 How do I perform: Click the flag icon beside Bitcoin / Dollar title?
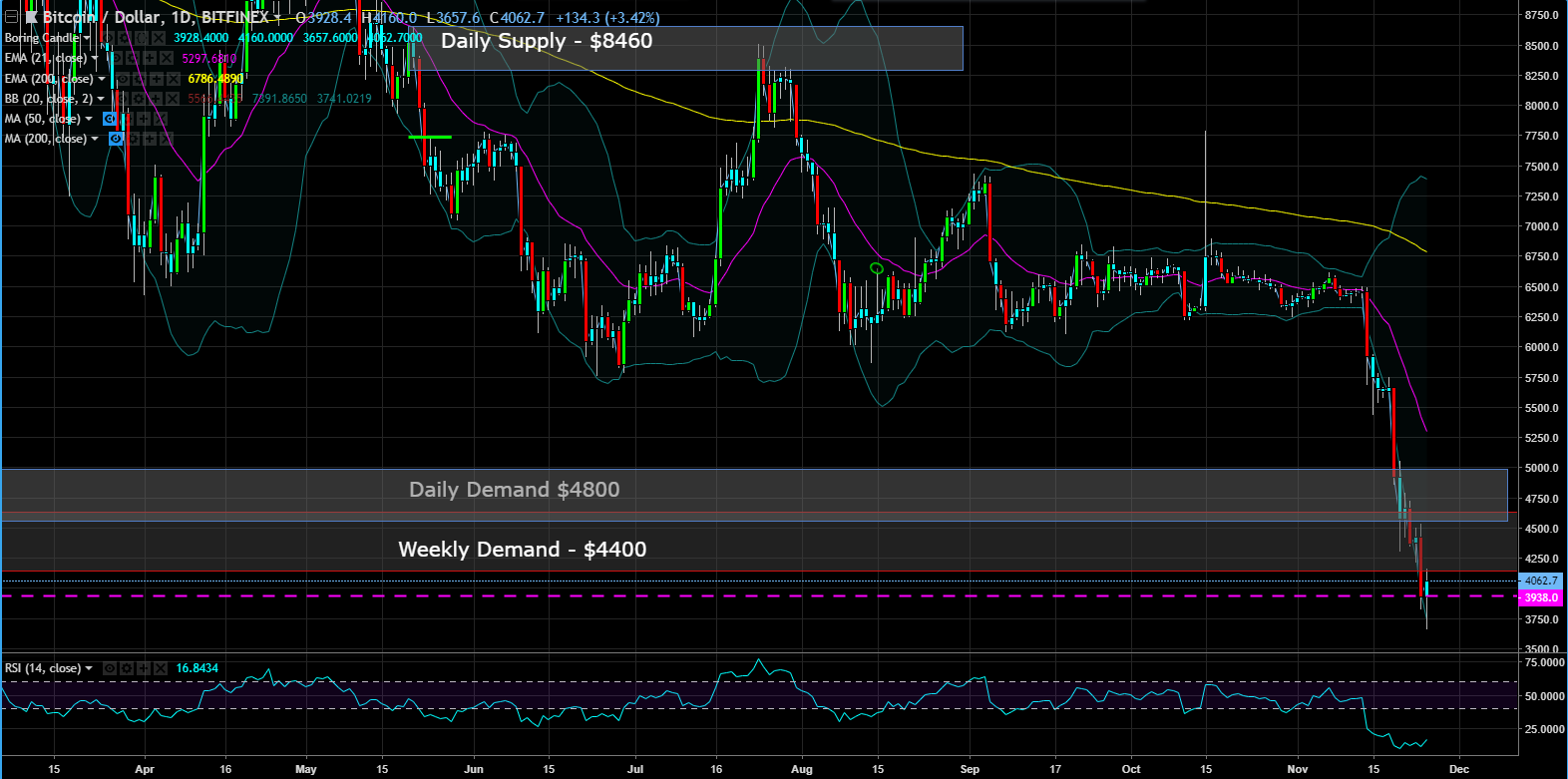pyautogui.click(x=32, y=17)
